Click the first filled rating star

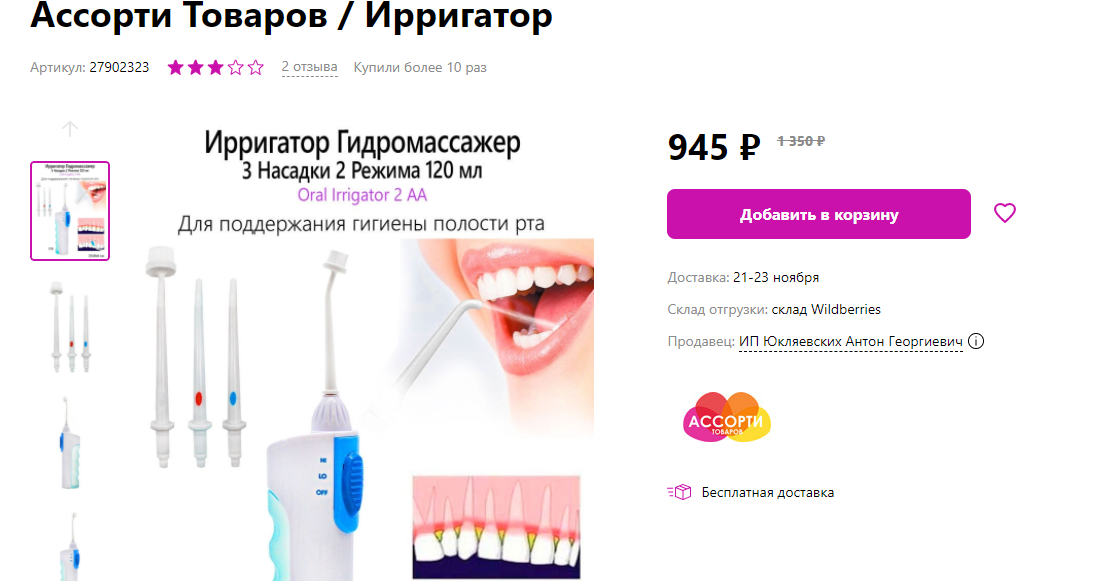pyautogui.click(x=175, y=68)
